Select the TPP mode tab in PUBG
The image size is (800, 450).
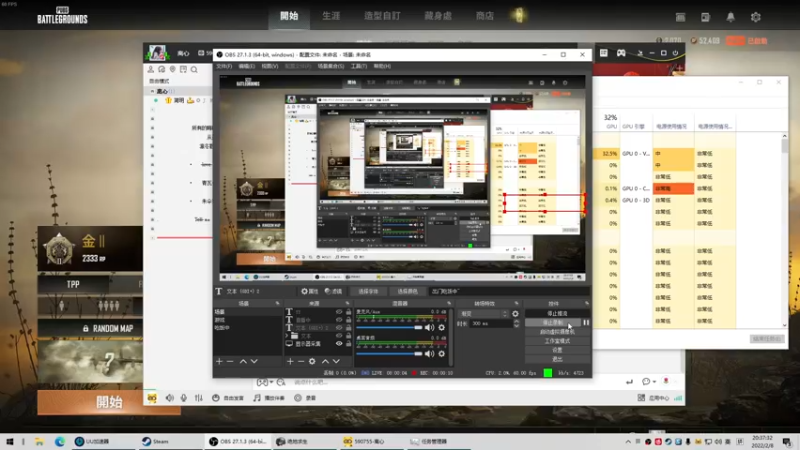click(x=73, y=284)
